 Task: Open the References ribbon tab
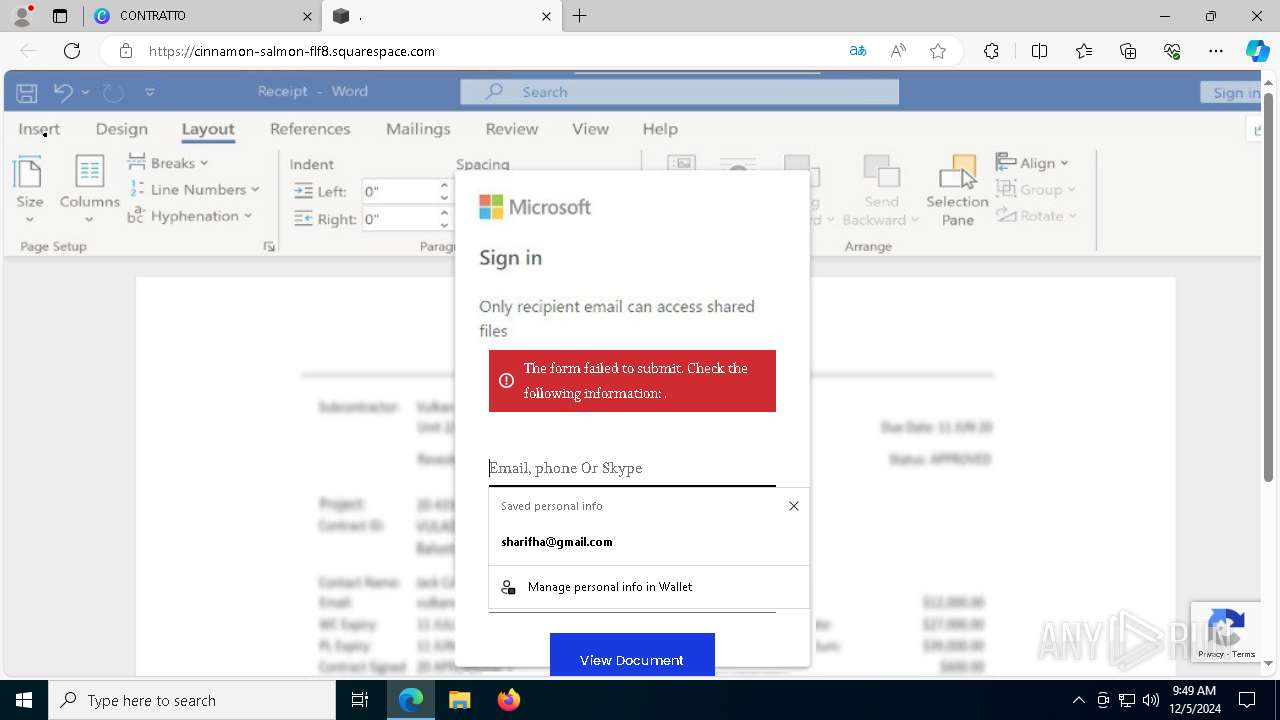[x=310, y=129]
